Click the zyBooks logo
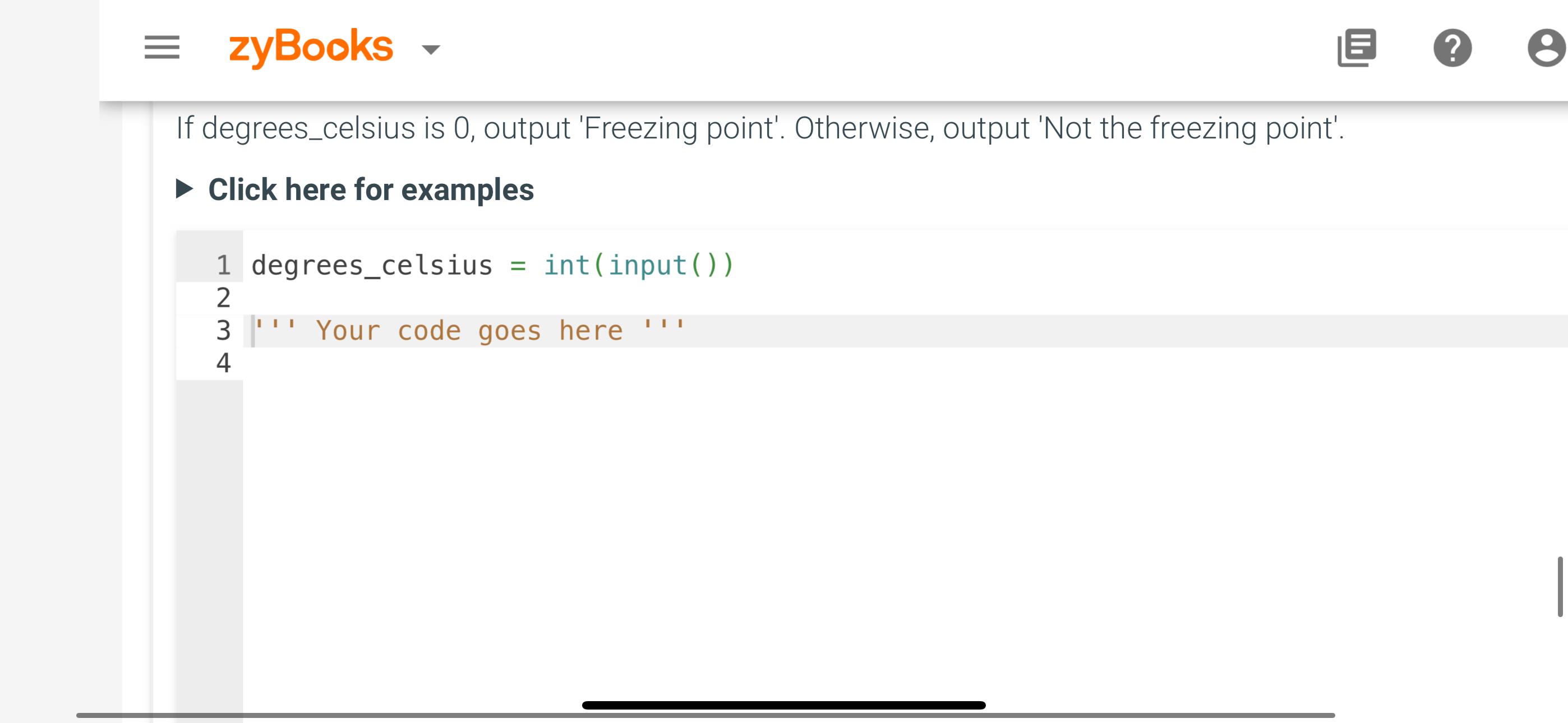The width and height of the screenshot is (1568, 723). tap(311, 47)
